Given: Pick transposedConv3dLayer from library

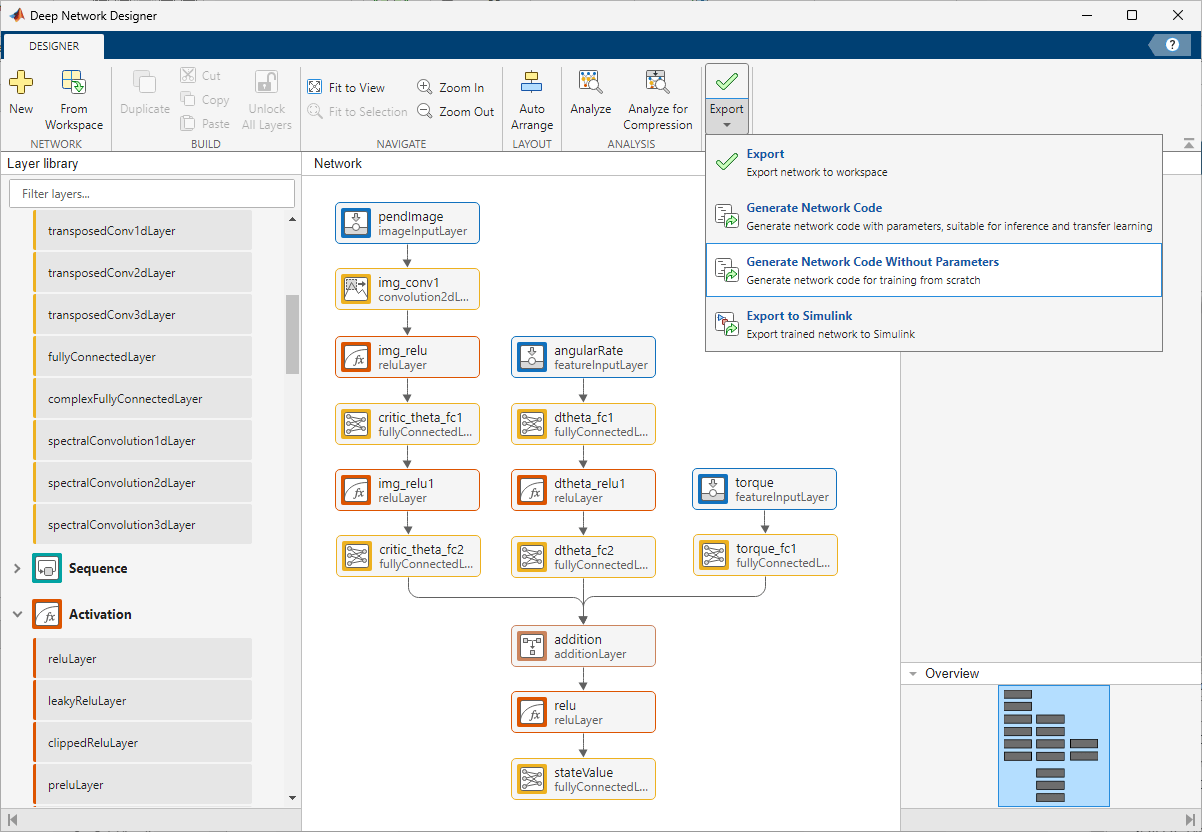Looking at the screenshot, I should click(x=142, y=315).
